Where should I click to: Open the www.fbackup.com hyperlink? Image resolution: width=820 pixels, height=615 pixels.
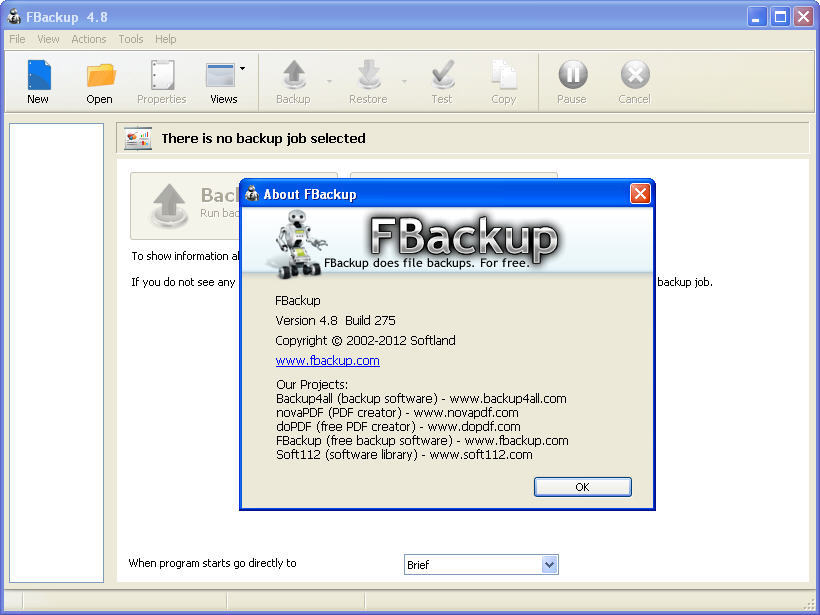point(327,361)
